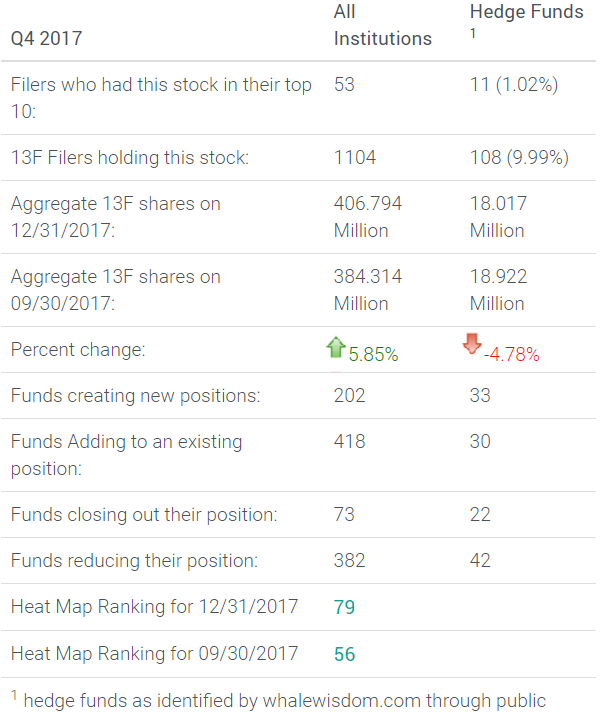This screenshot has height=715, width=612.
Task: Click the 5.85% percent change value
Action: (x=373, y=354)
